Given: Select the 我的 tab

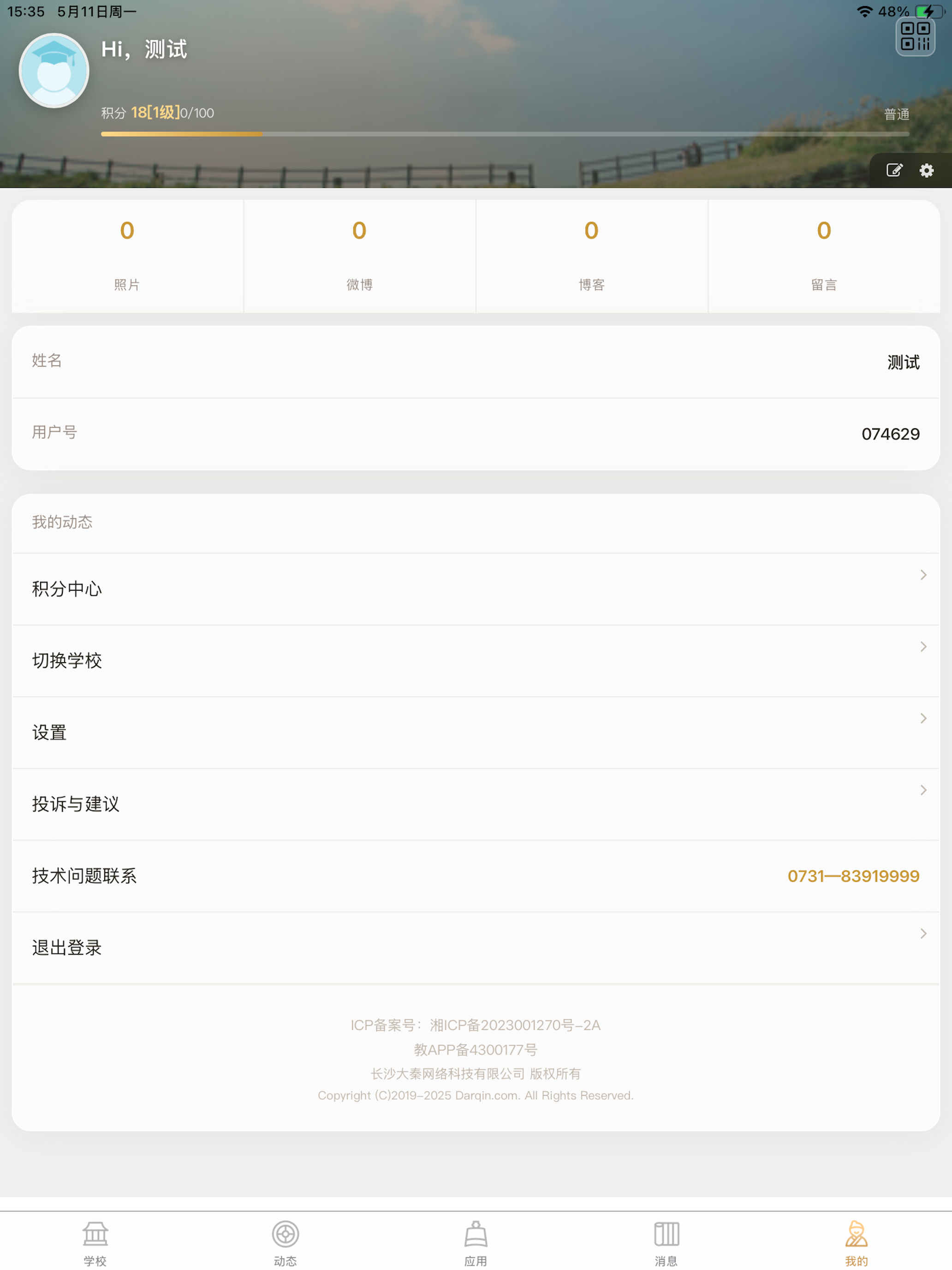Looking at the screenshot, I should 856,1243.
